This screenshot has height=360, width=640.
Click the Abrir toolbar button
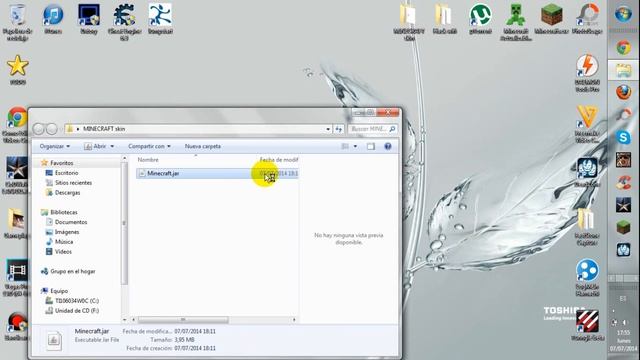[95, 146]
